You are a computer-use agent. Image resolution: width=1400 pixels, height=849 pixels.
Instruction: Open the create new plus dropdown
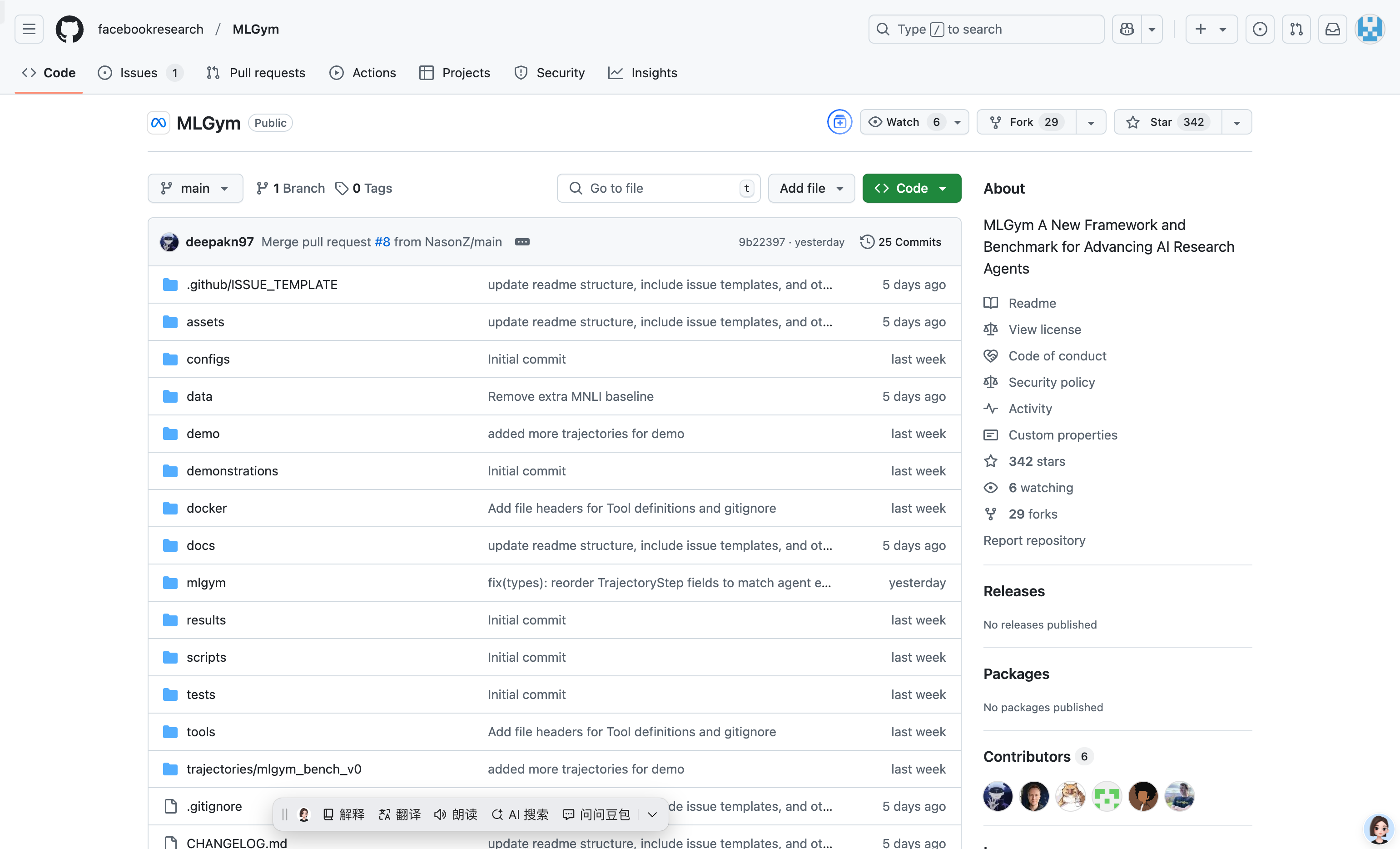[1211, 29]
